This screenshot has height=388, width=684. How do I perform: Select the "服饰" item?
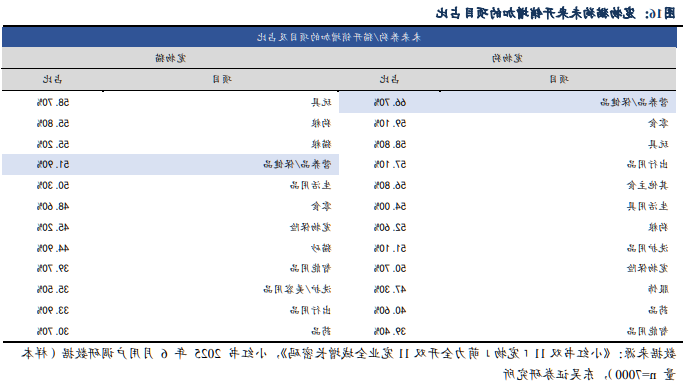658,289
